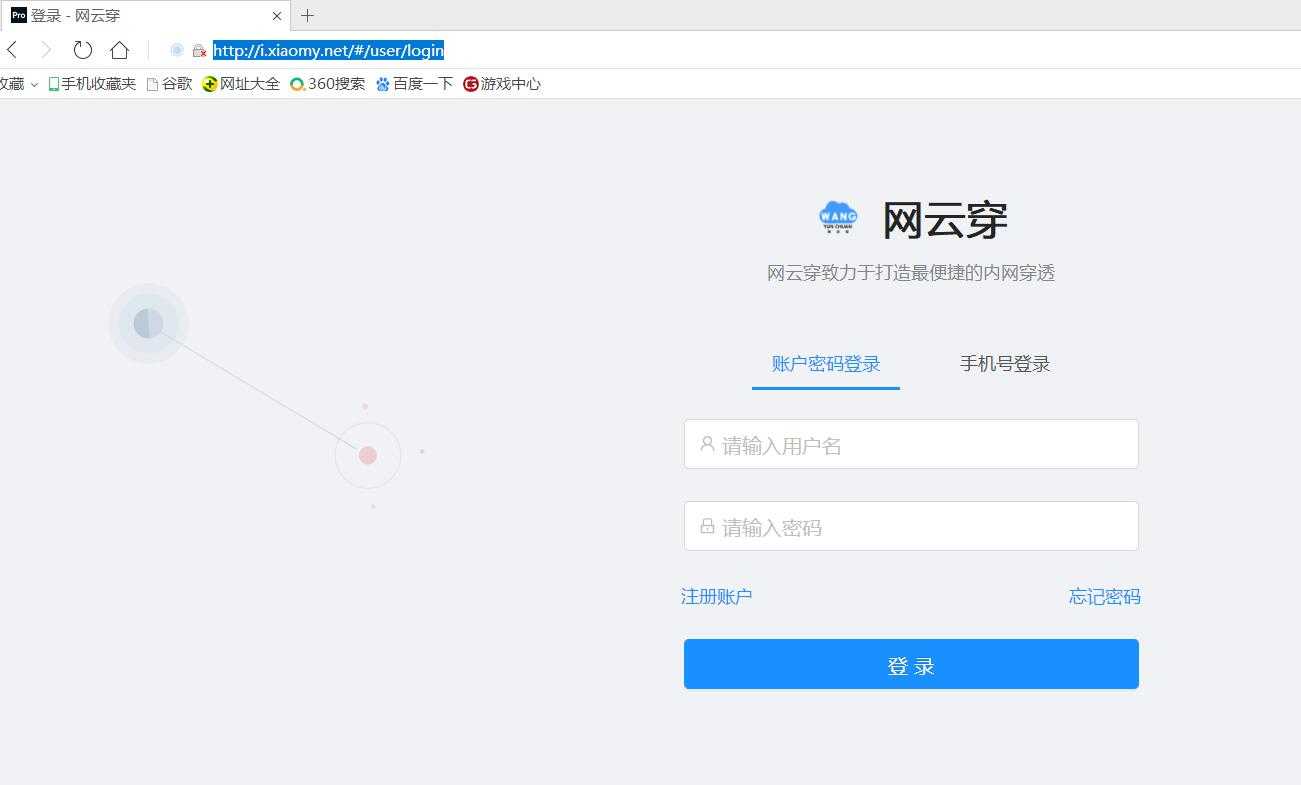1301x785 pixels.
Task: Go to the browser home page icon
Action: (x=119, y=50)
